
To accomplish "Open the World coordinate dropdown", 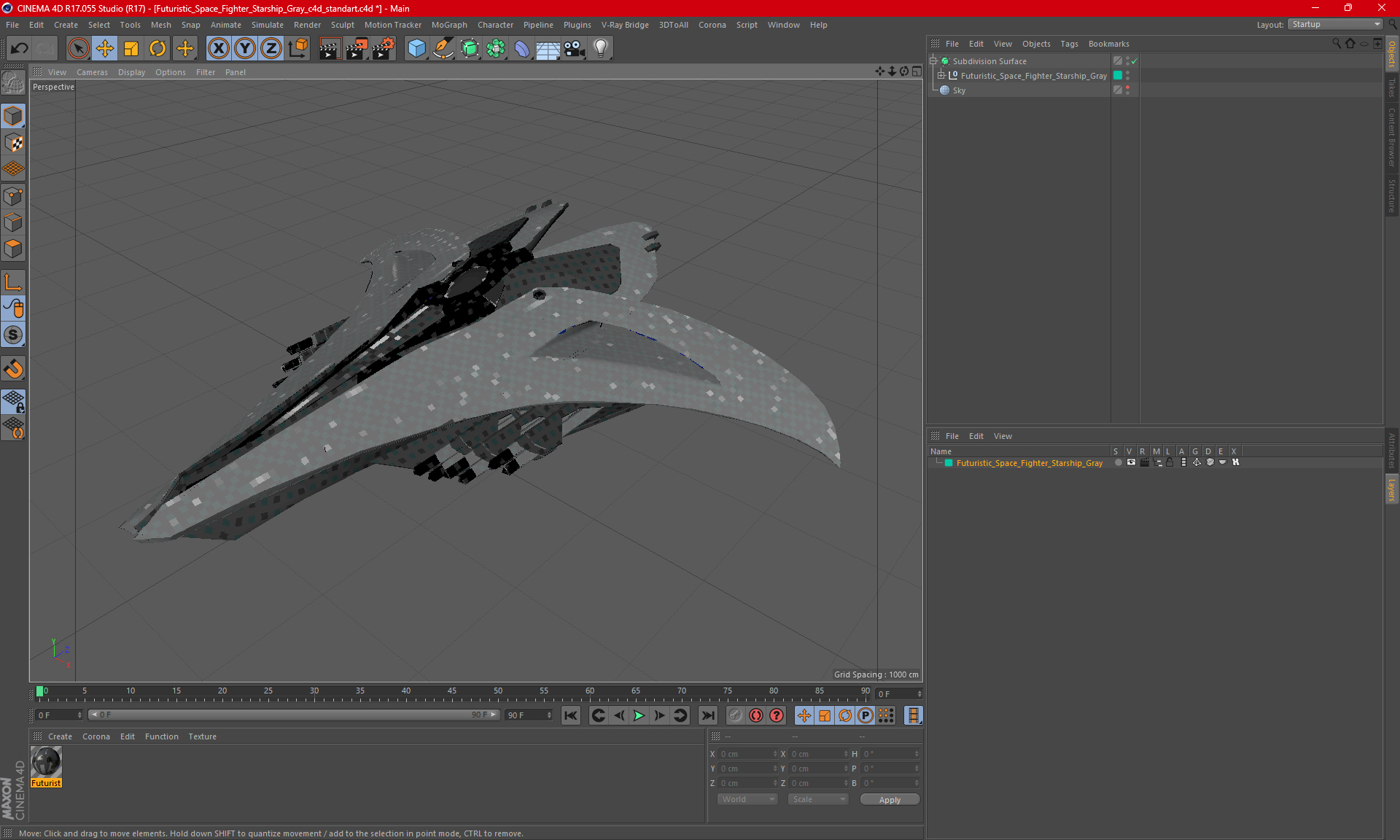I will pos(748,799).
